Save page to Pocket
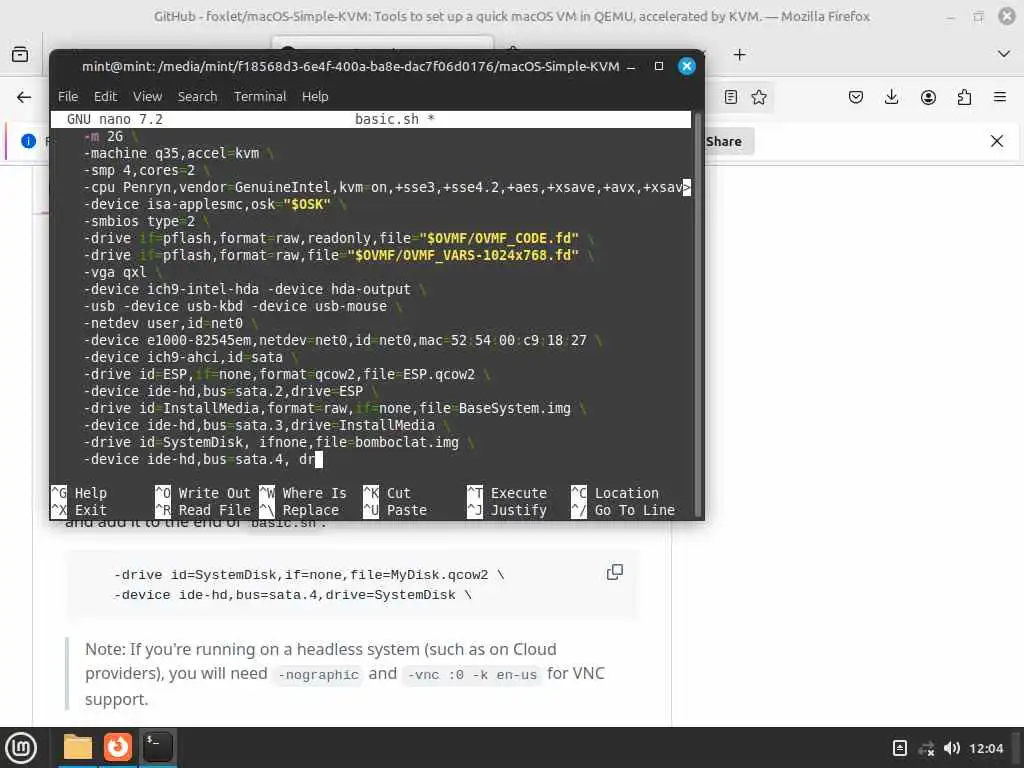 (x=856, y=97)
